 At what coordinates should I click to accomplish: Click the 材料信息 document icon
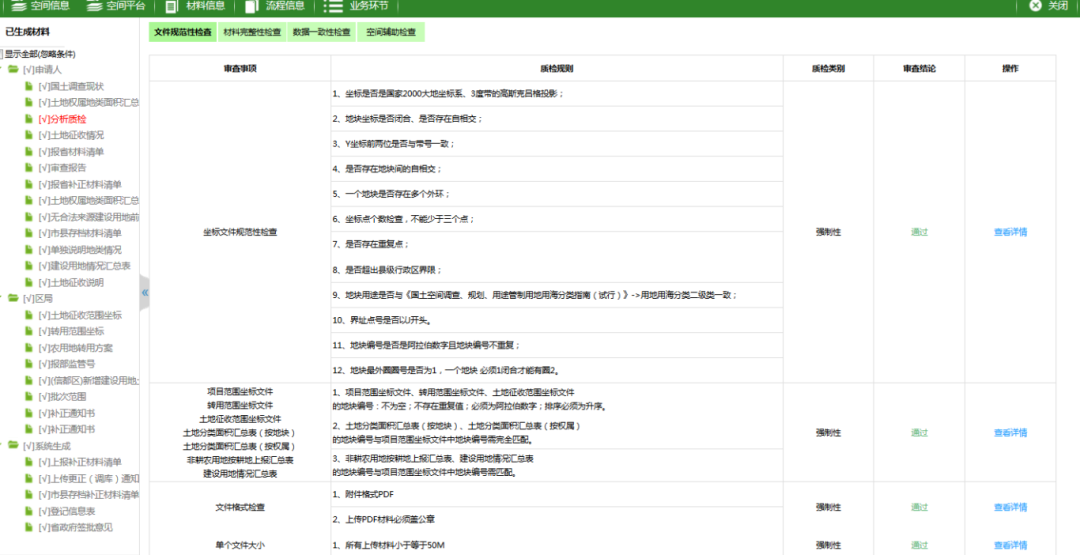tap(172, 6)
